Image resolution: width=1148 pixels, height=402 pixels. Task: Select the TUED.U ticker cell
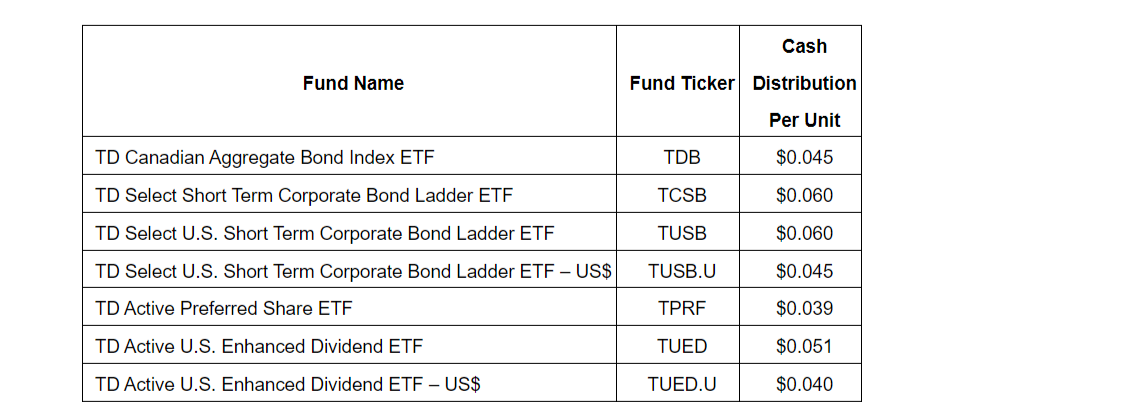tap(682, 384)
